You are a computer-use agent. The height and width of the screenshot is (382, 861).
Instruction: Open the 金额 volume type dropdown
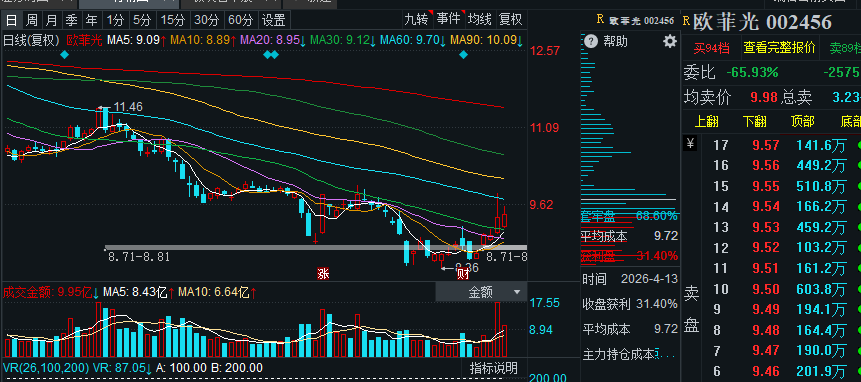coord(481,292)
